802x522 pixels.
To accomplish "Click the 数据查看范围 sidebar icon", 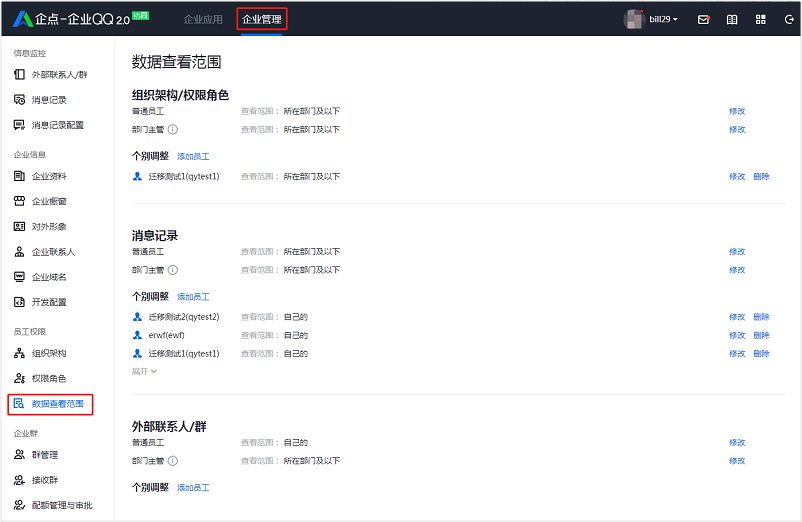I will 19,404.
